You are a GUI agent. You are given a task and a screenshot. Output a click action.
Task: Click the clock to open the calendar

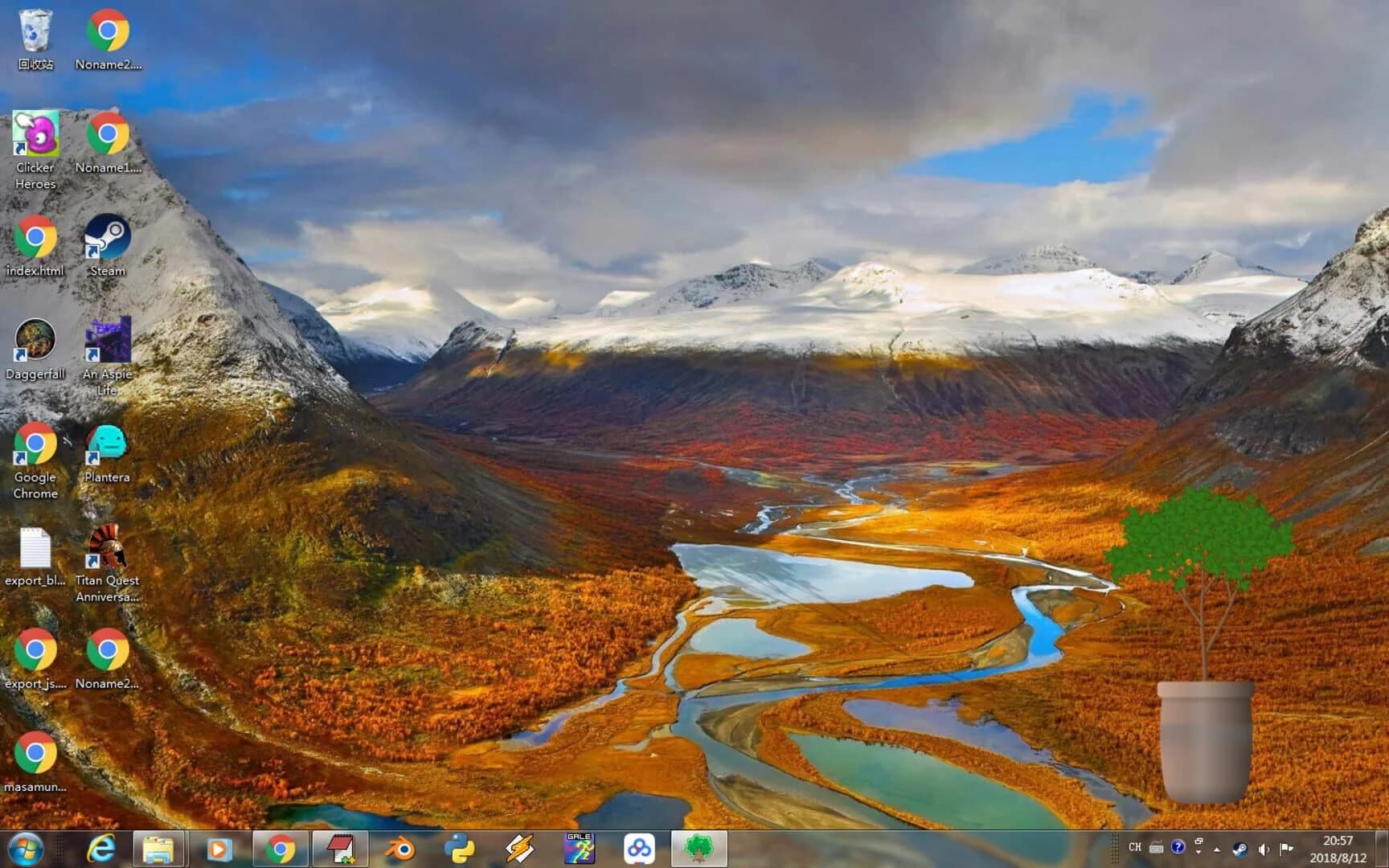[1337, 846]
